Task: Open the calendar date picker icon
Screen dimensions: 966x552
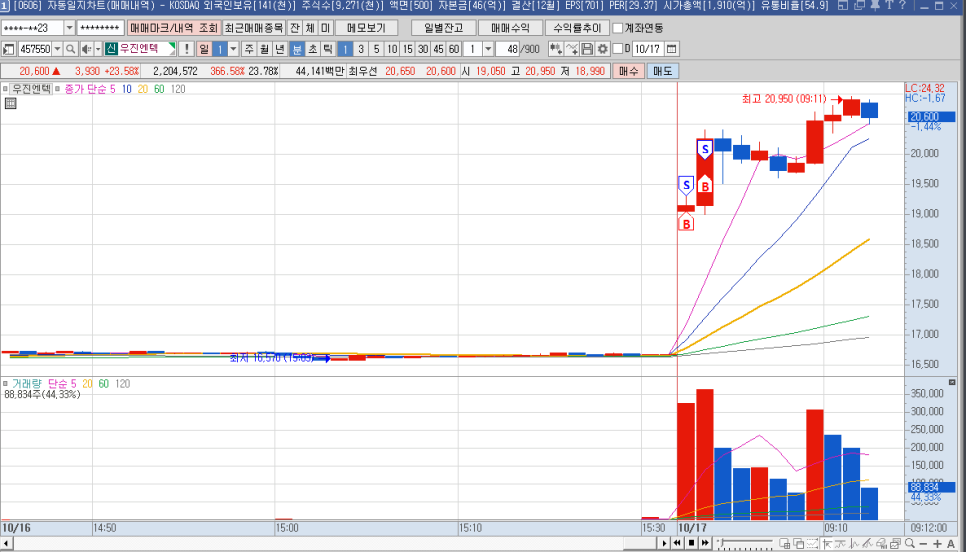Action: click(x=671, y=49)
